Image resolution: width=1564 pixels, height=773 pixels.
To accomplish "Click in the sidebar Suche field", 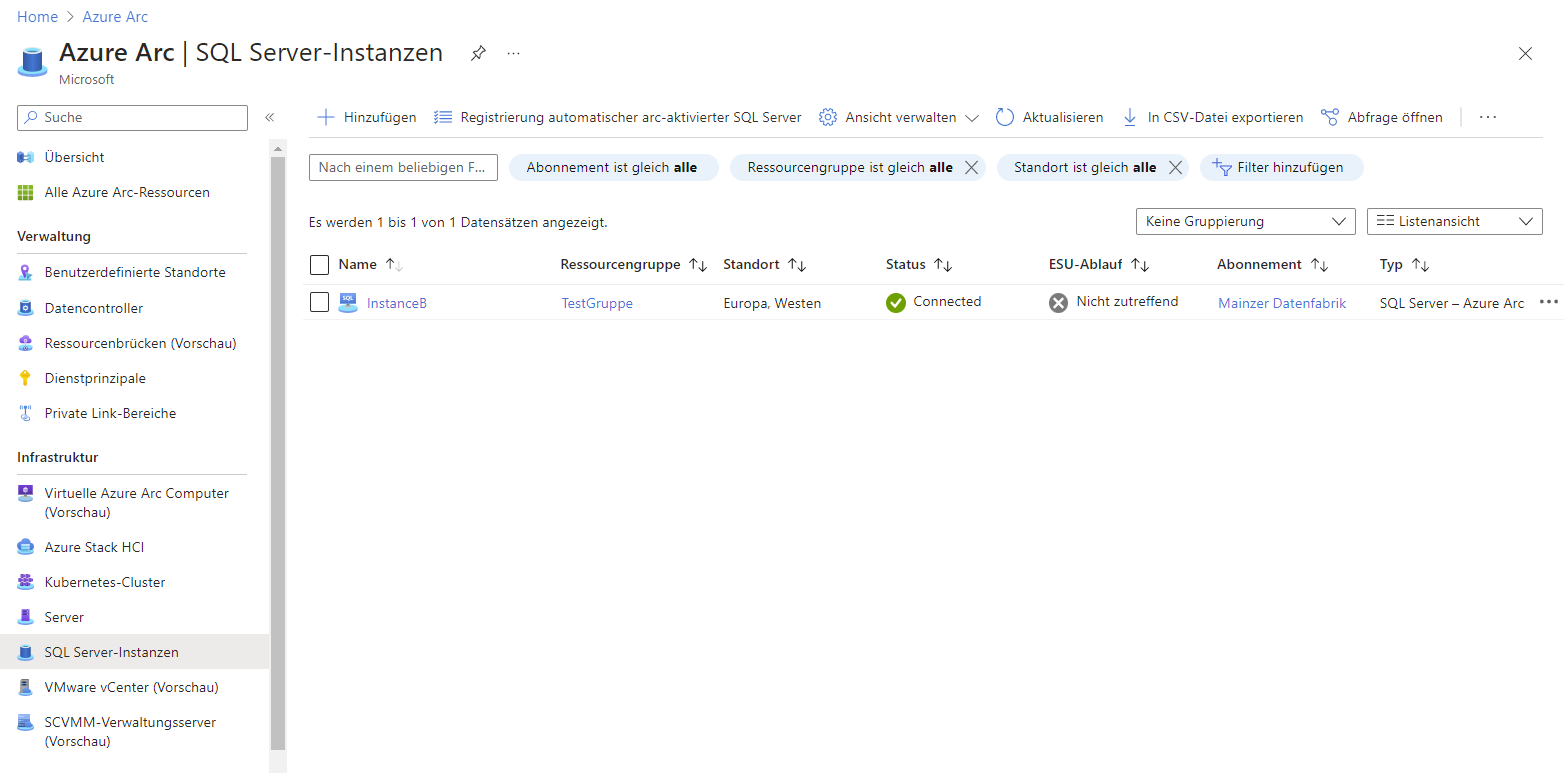I will click(132, 118).
